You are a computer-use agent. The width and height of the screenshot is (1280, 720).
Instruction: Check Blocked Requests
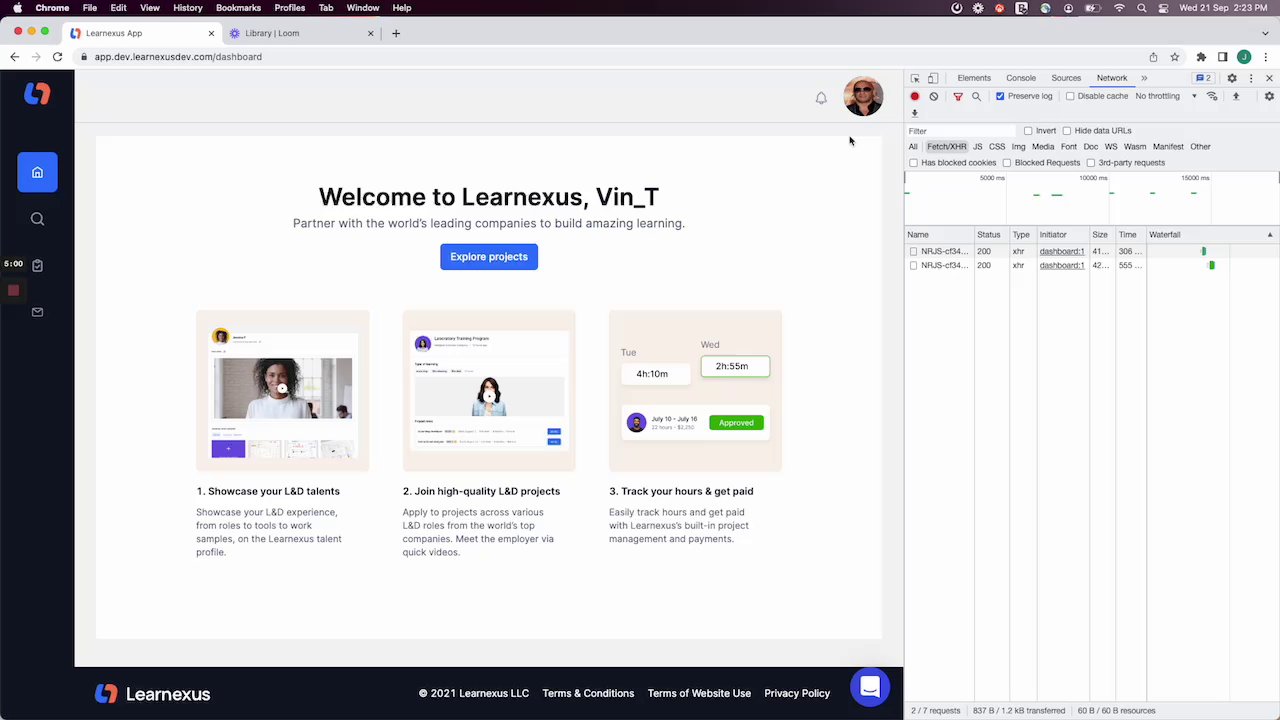click(x=1007, y=163)
